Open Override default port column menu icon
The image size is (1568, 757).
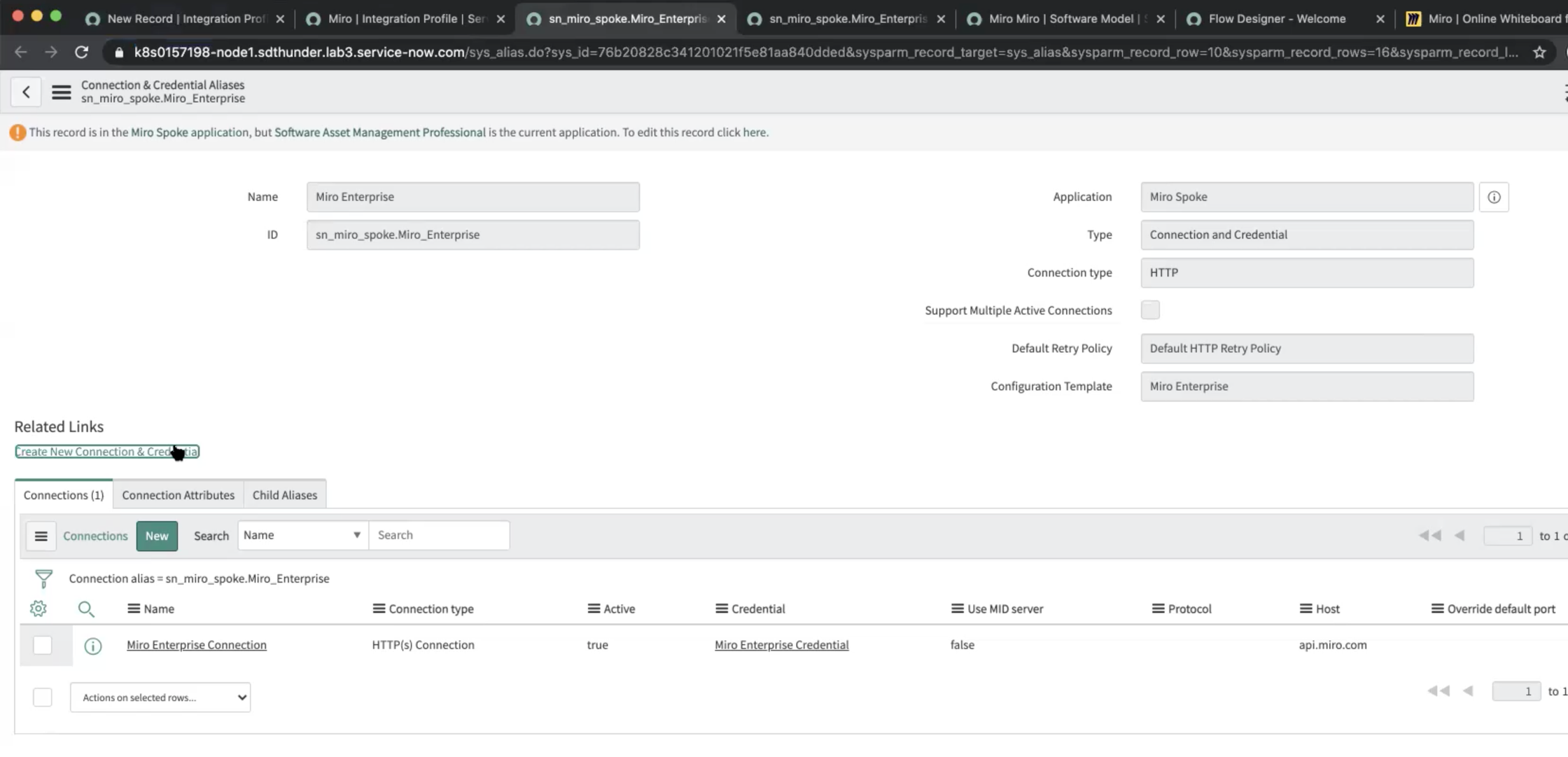point(1438,609)
